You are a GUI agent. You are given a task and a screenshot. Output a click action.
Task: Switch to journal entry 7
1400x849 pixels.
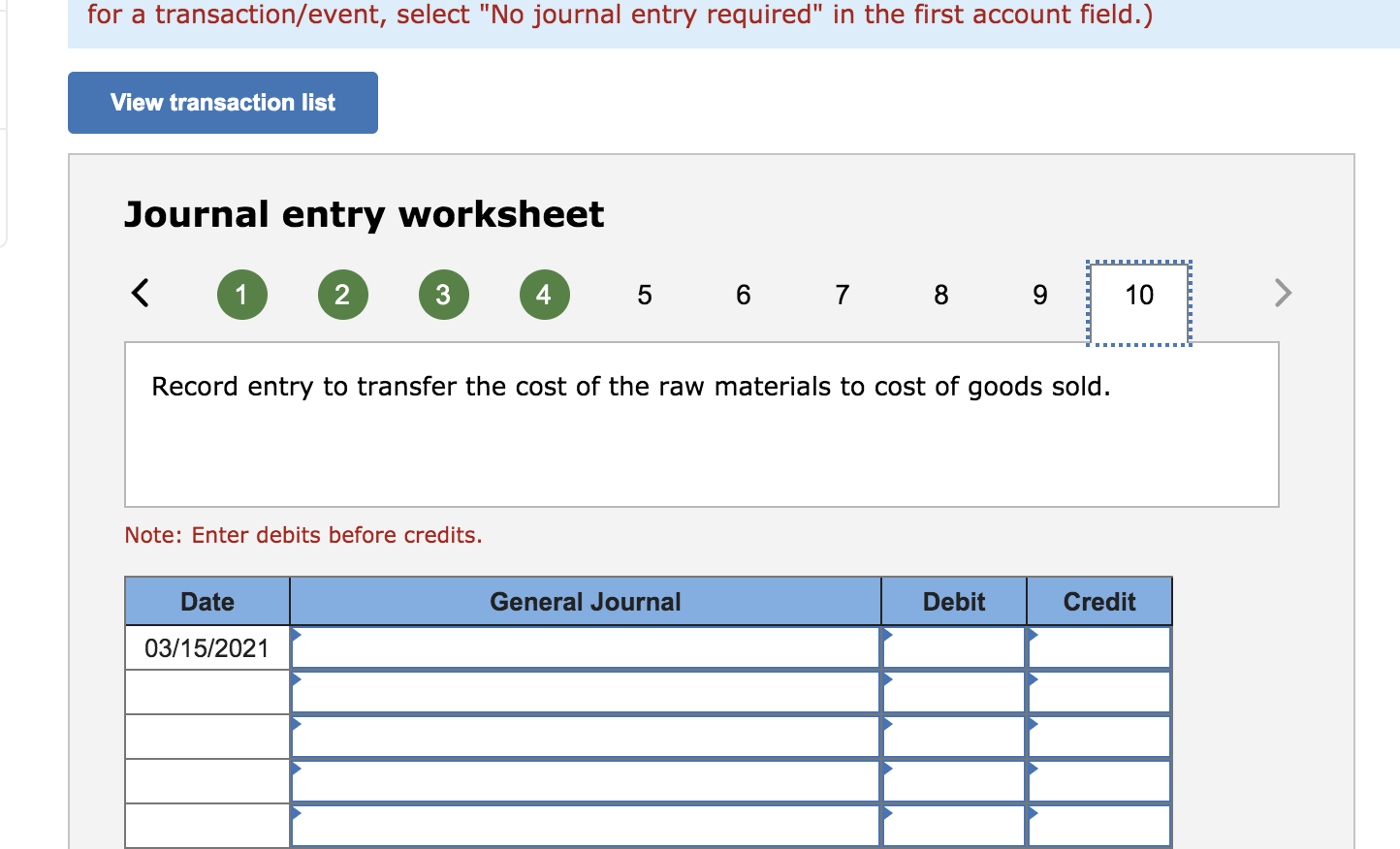point(843,295)
